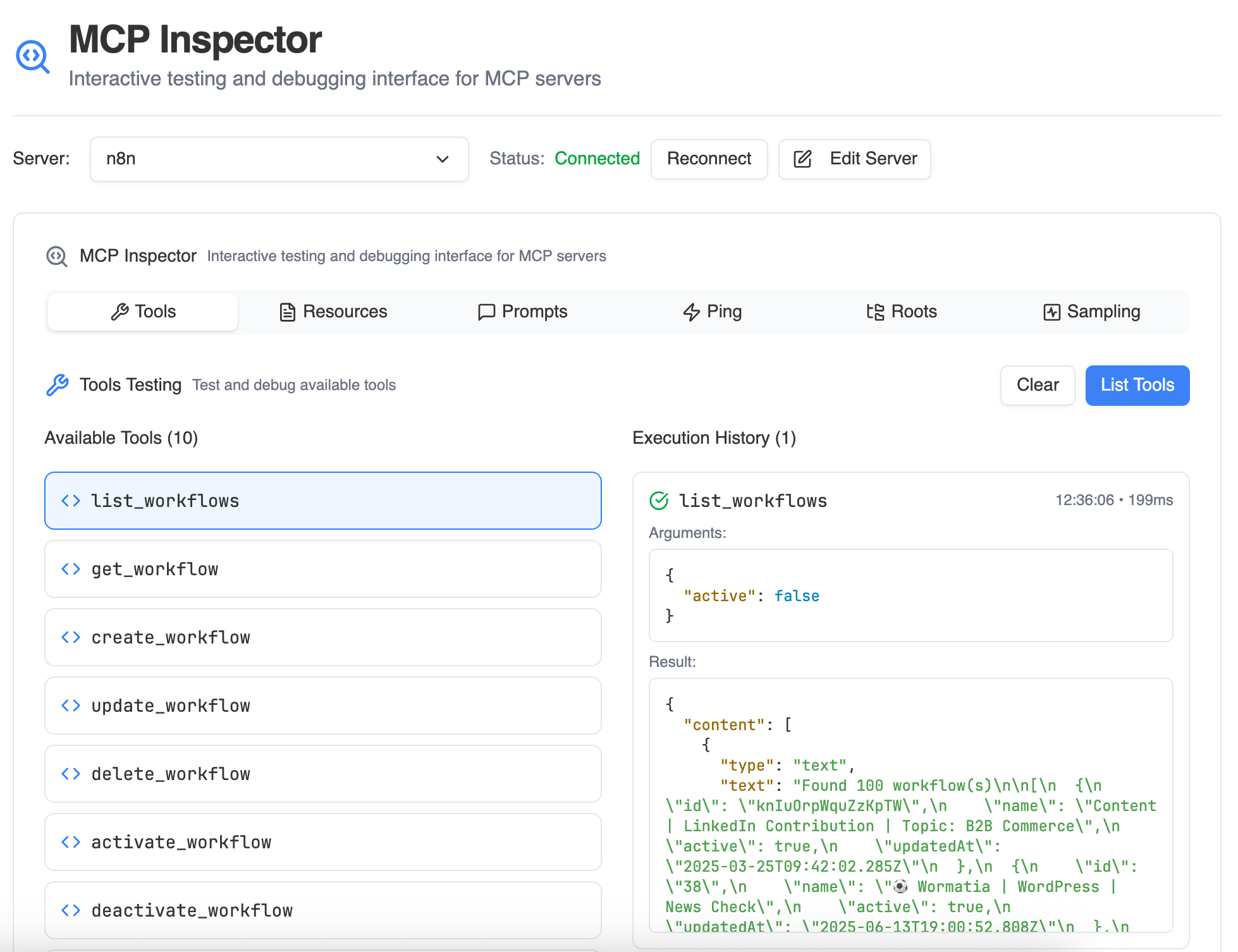Click the wrench icon beside Tools Testing
Viewport: 1238px width, 952px height.
coord(58,385)
